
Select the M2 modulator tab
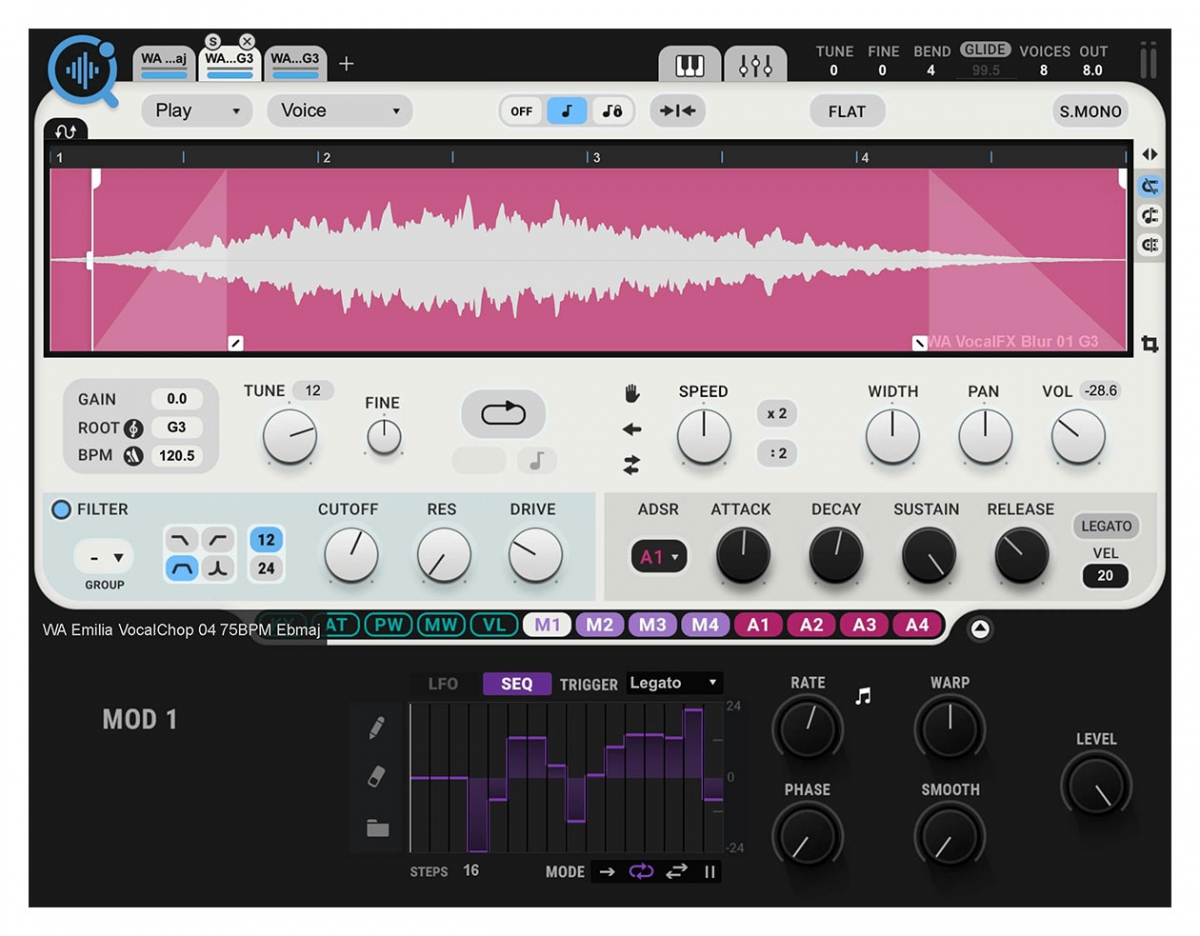(x=600, y=625)
